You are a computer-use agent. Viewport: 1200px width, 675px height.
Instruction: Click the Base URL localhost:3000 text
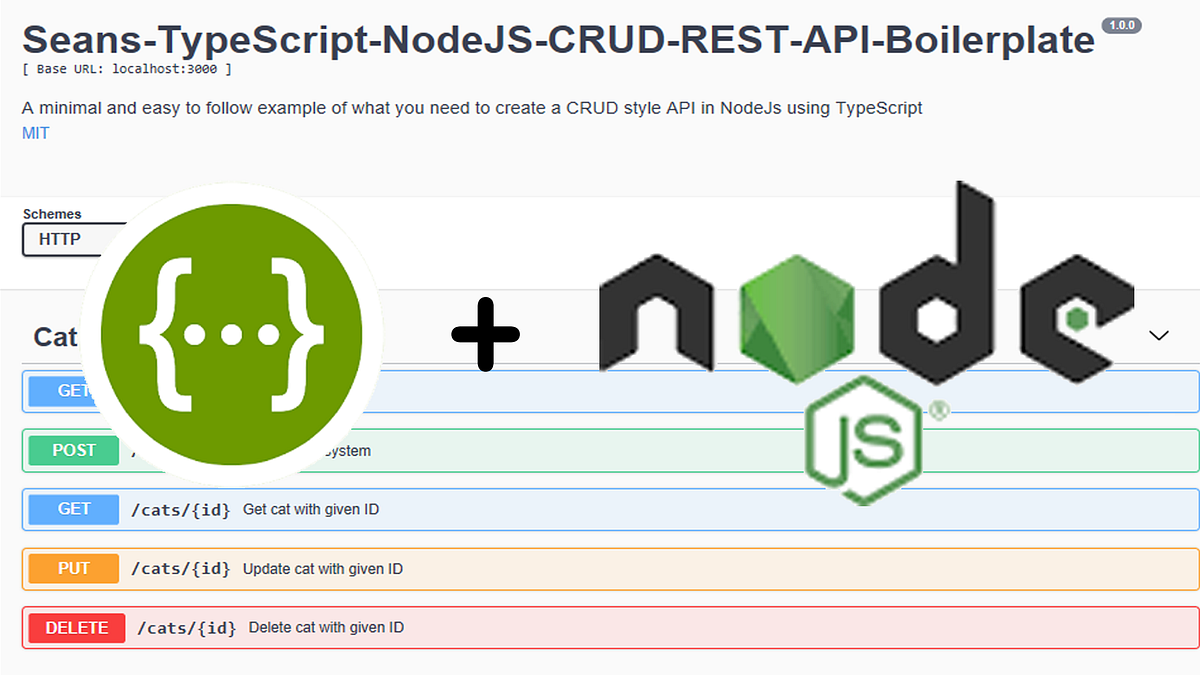pos(127,69)
